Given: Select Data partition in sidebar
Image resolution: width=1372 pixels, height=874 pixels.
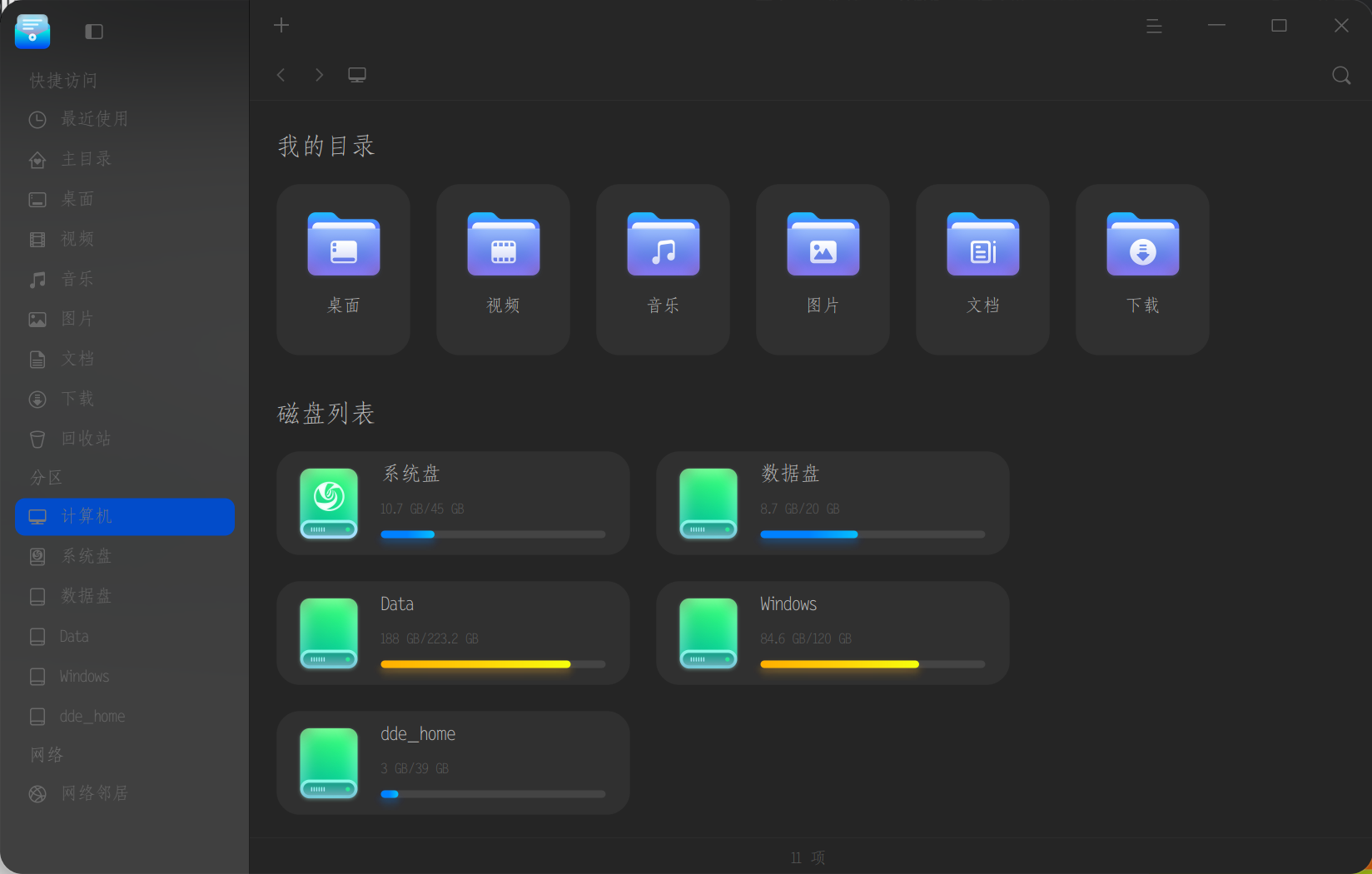Looking at the screenshot, I should (x=125, y=636).
